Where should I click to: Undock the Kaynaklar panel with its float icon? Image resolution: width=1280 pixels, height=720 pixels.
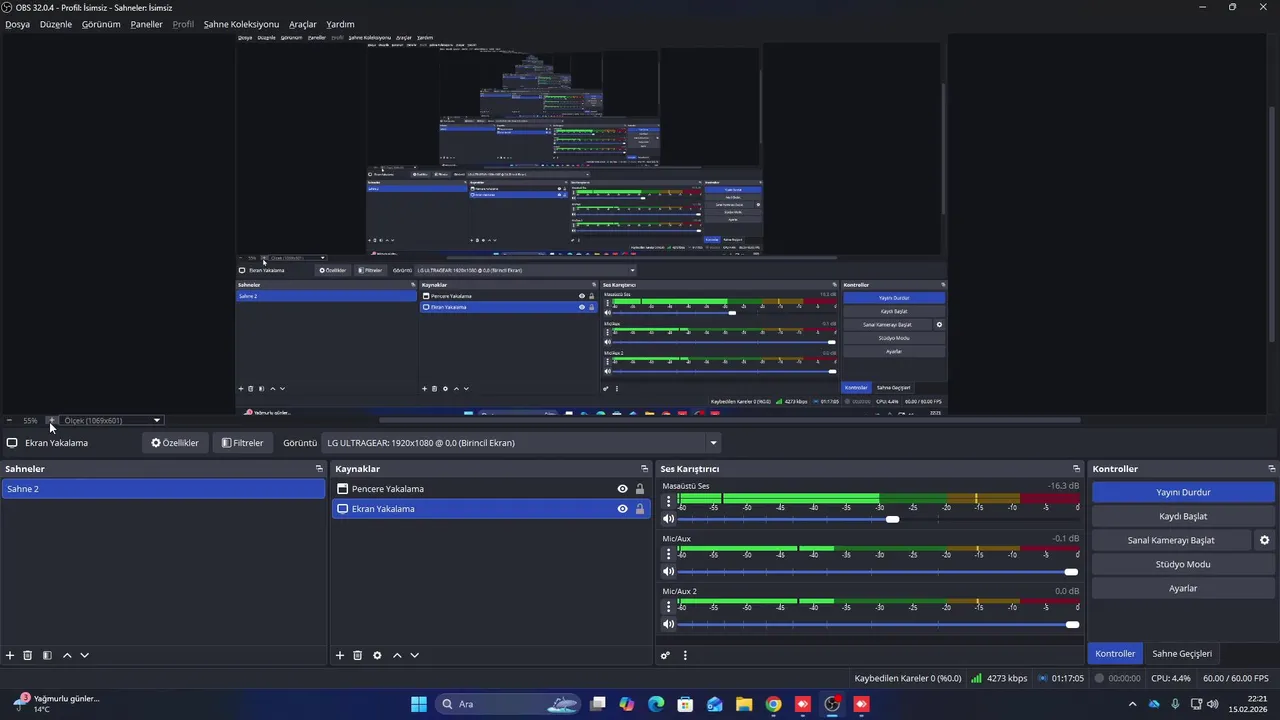[644, 468]
